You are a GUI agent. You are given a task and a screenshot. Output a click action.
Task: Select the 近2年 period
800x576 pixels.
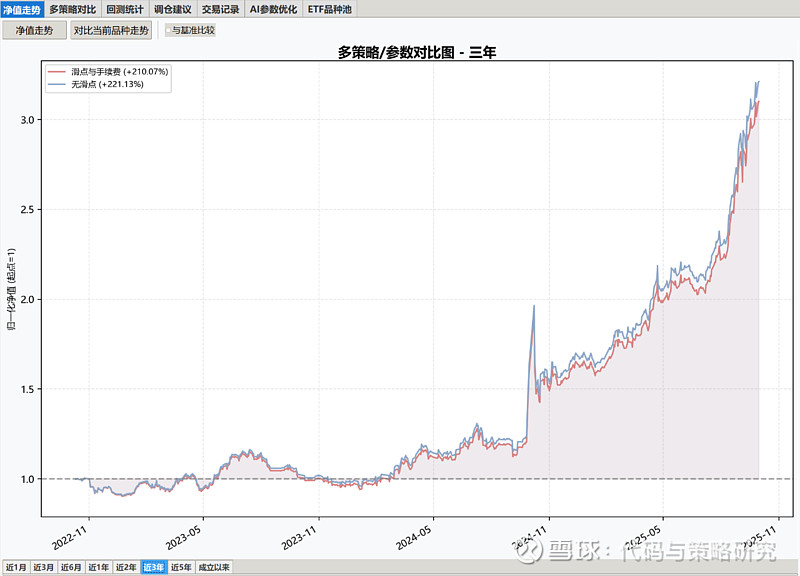click(126, 567)
